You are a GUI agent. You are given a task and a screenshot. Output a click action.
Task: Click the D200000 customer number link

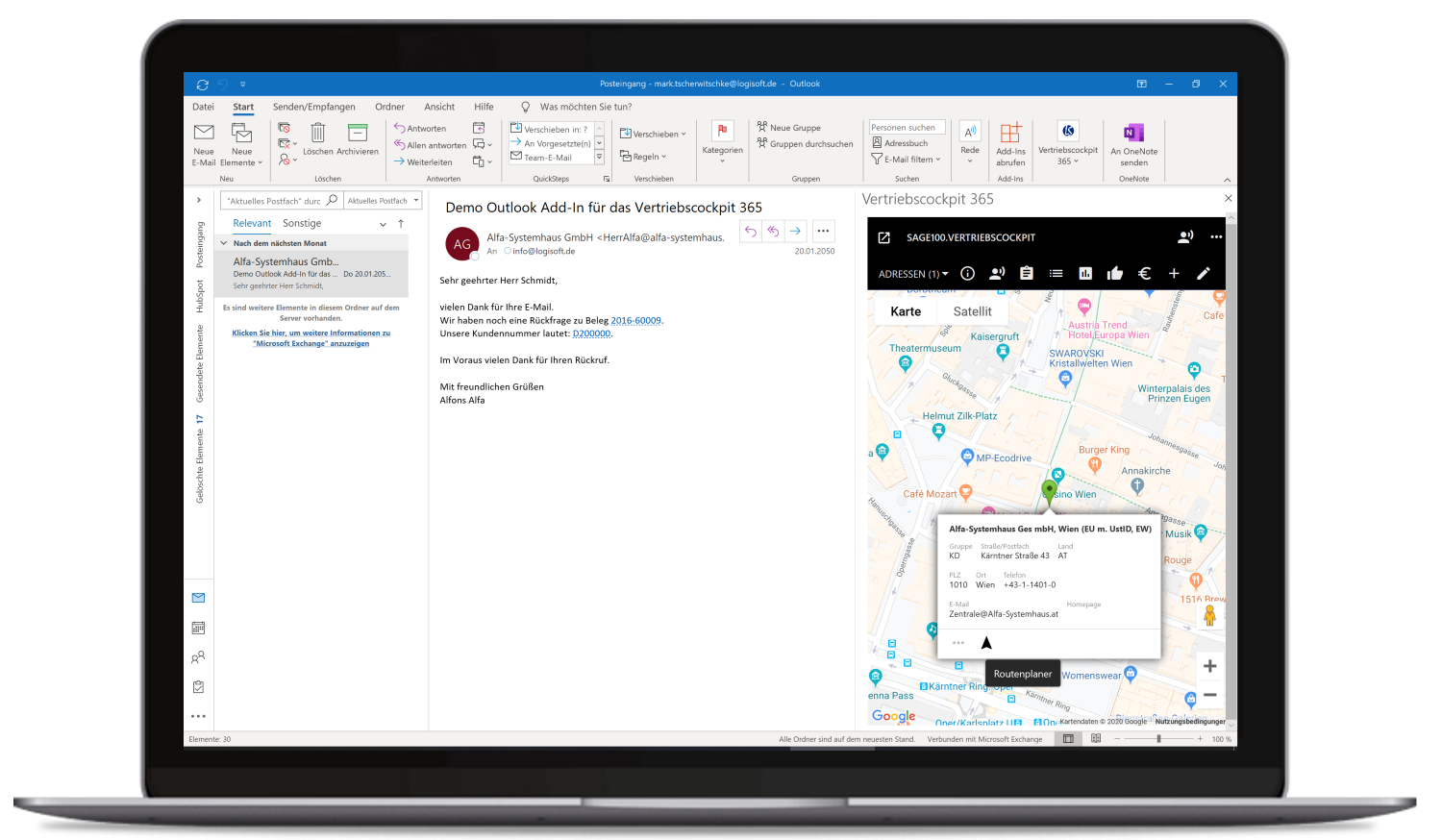point(591,334)
